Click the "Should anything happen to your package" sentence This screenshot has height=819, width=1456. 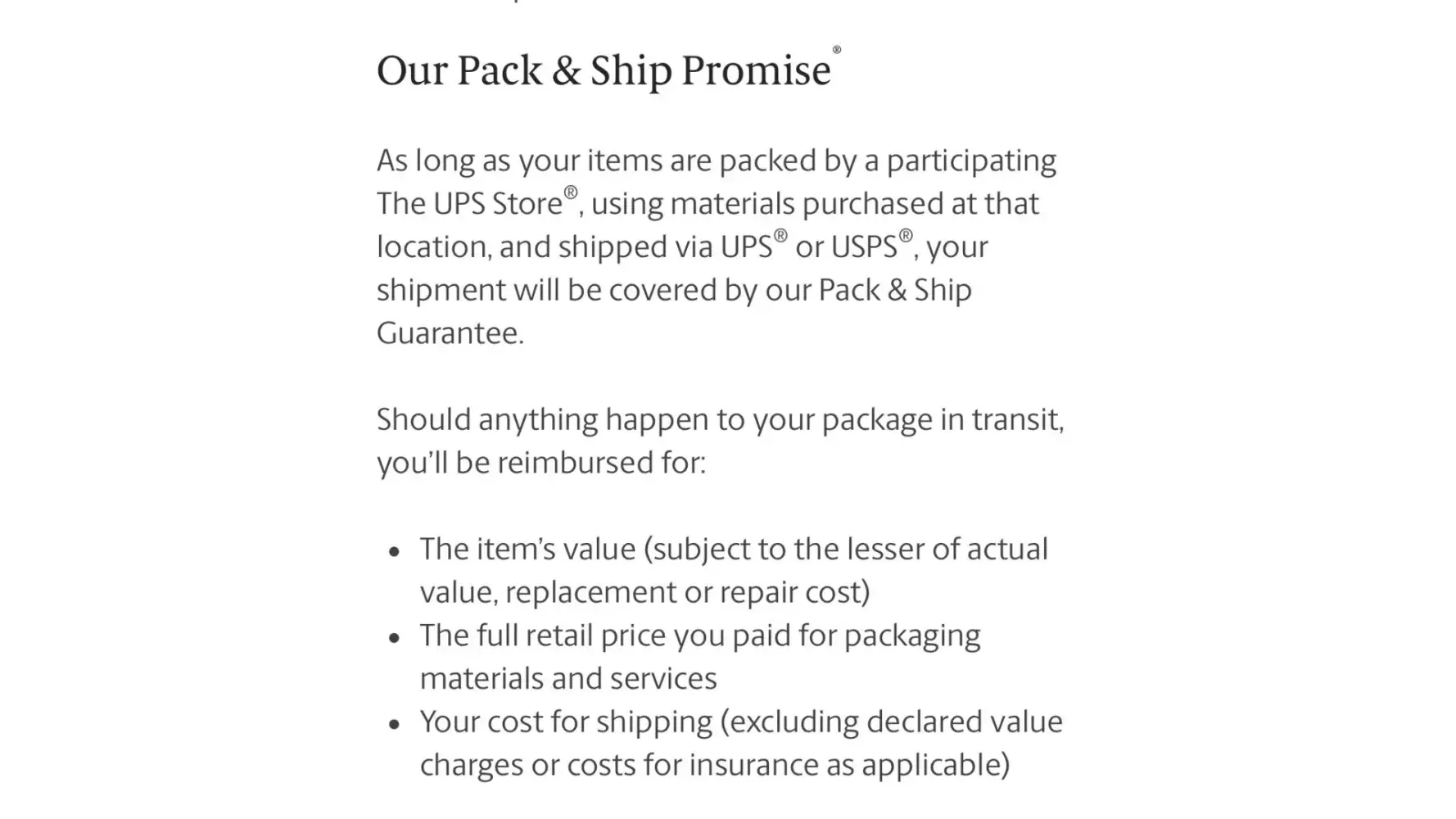(719, 420)
